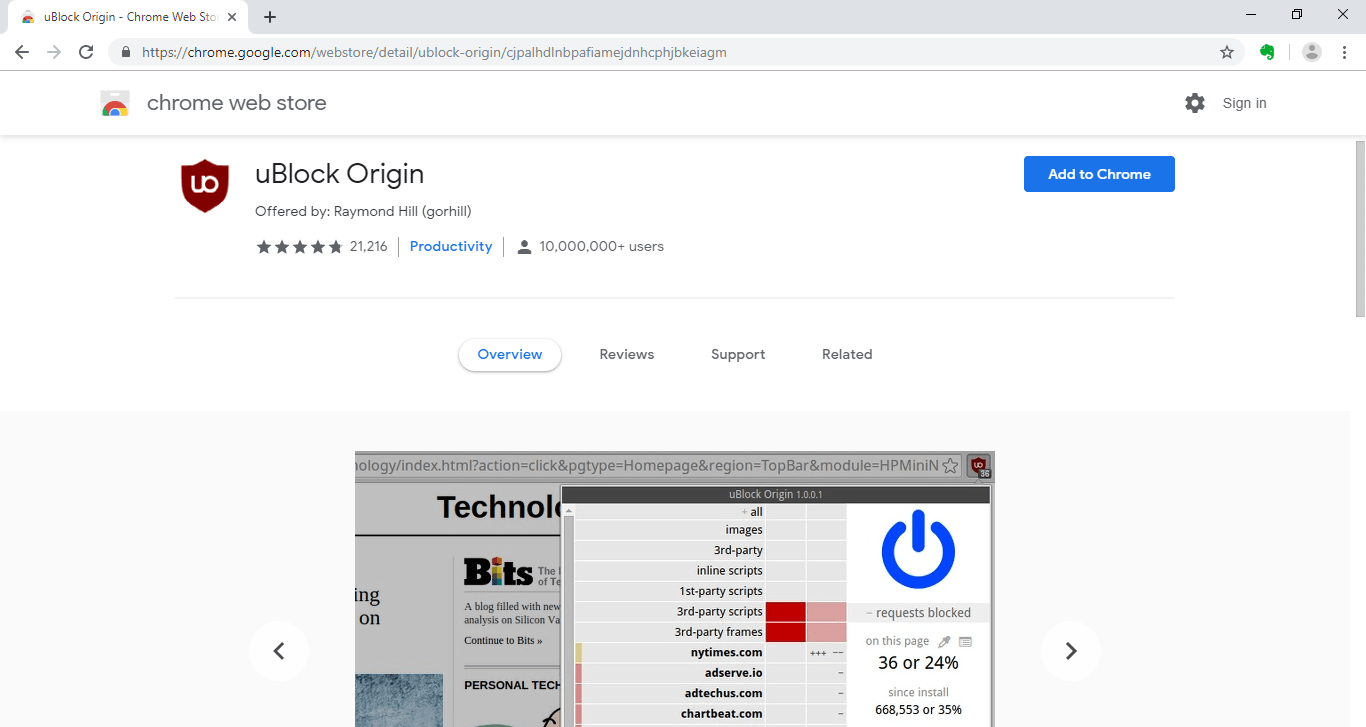
Task: Click the extension screenshot image
Action: pos(675,589)
